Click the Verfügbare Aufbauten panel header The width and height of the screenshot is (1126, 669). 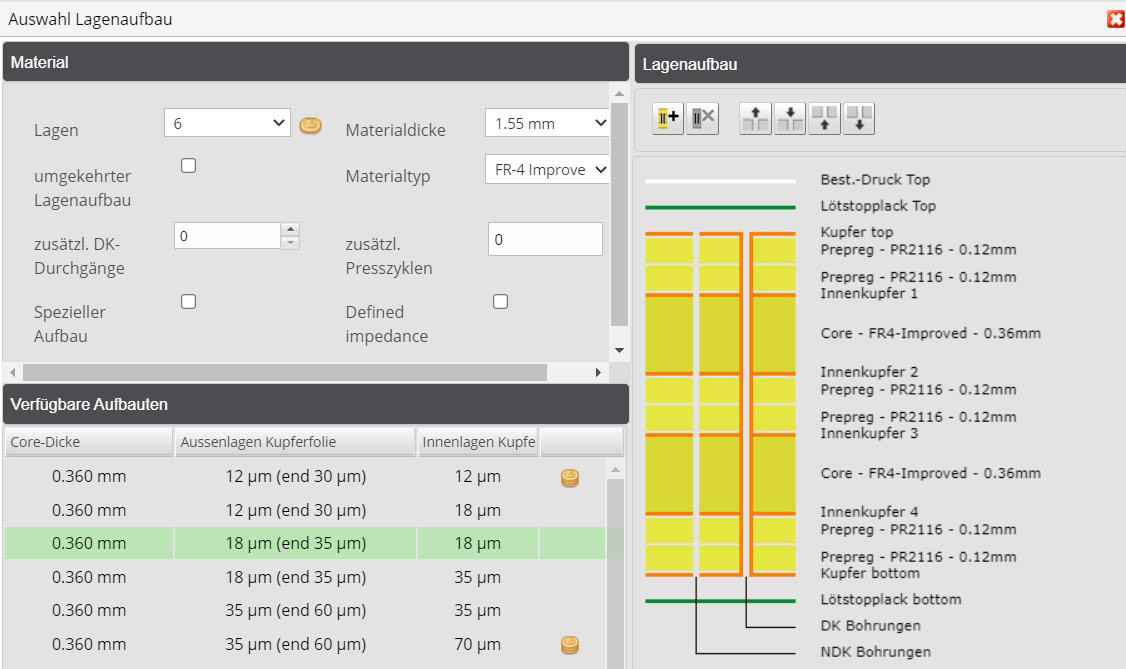tap(314, 404)
